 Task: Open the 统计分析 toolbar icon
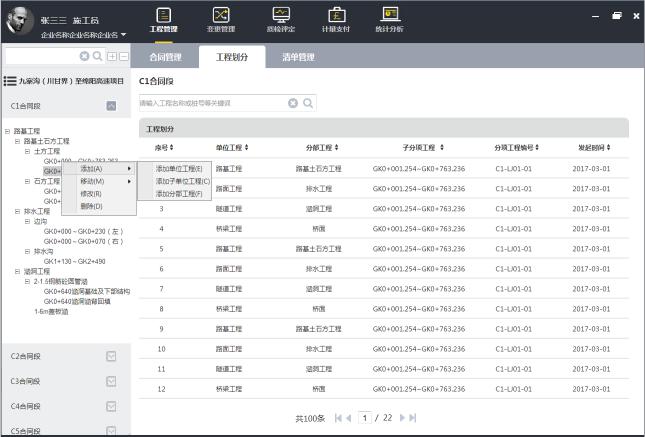tap(389, 20)
